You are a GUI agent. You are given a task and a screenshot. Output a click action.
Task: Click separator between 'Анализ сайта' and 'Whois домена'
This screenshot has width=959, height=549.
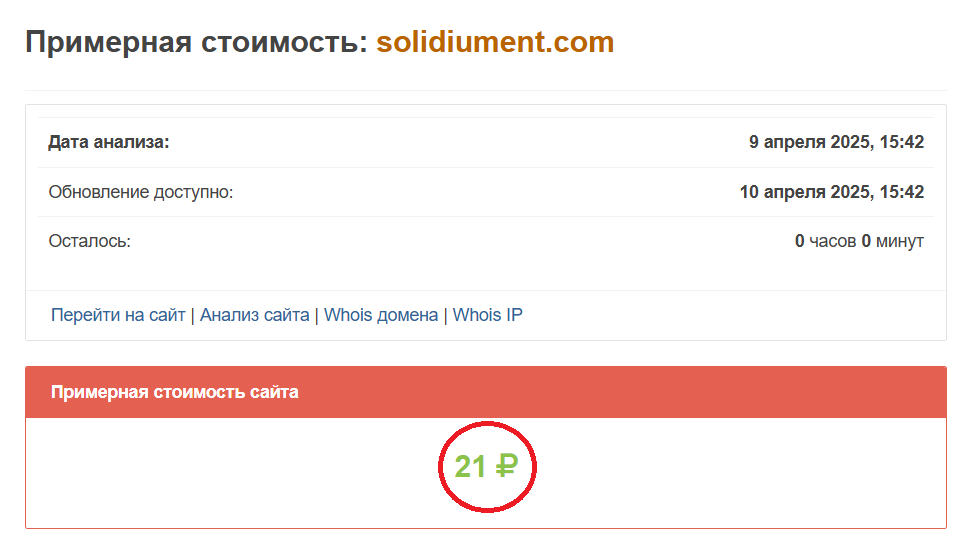pos(316,315)
